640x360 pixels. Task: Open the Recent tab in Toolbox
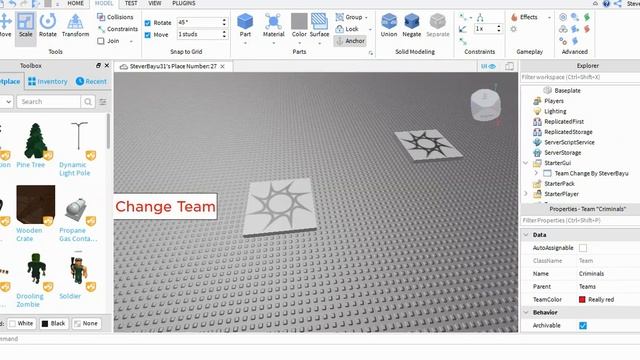click(91, 81)
